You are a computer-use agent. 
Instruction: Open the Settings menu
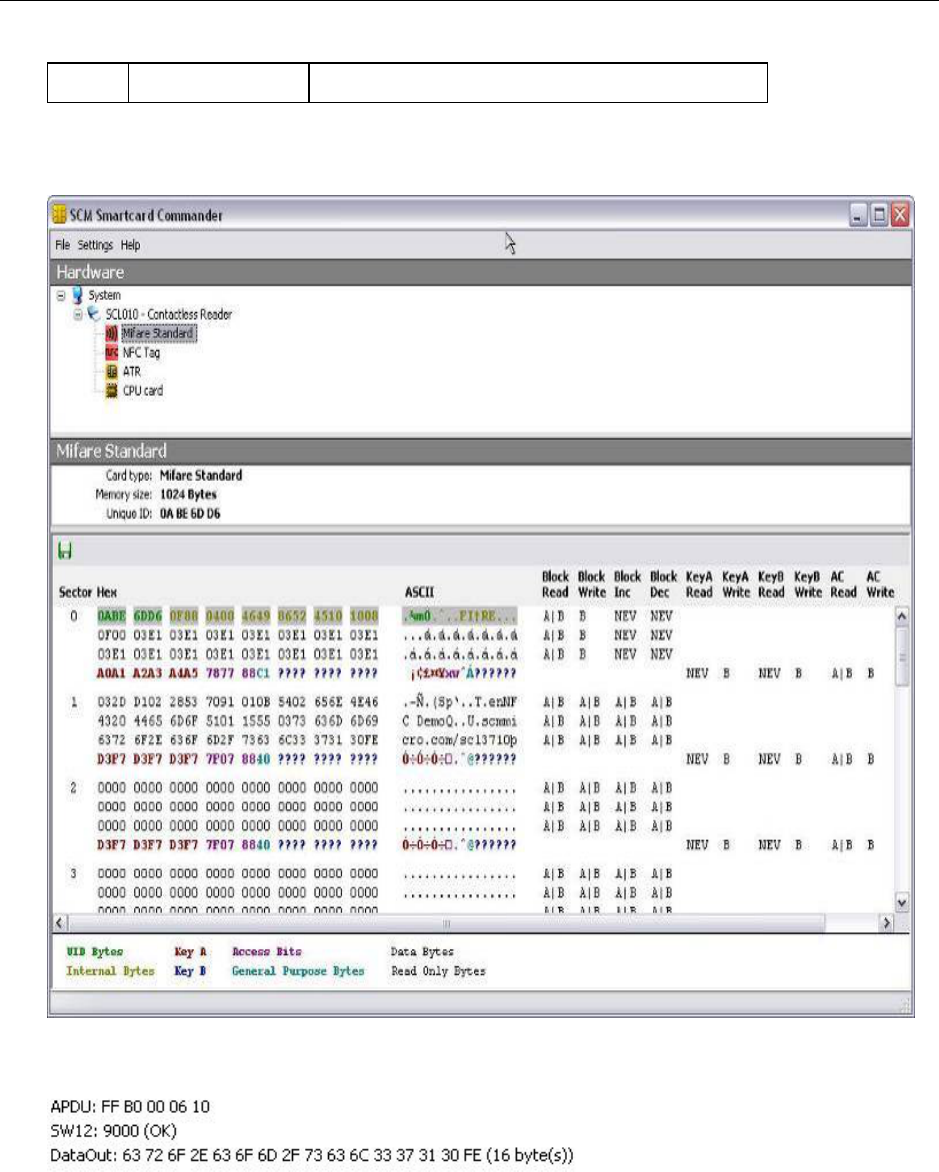95,245
